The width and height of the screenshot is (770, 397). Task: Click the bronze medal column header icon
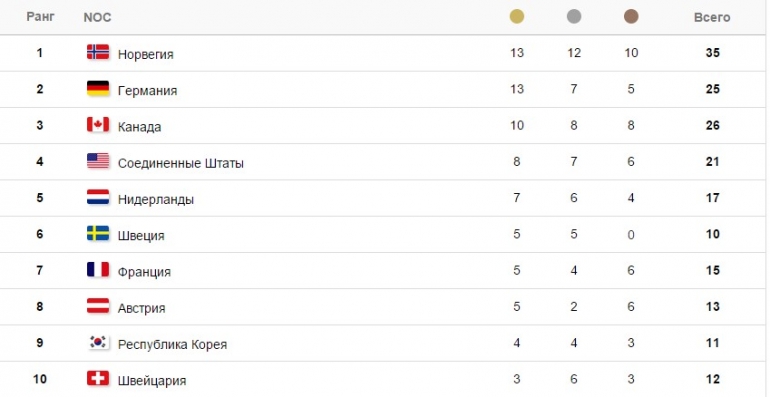(x=631, y=17)
